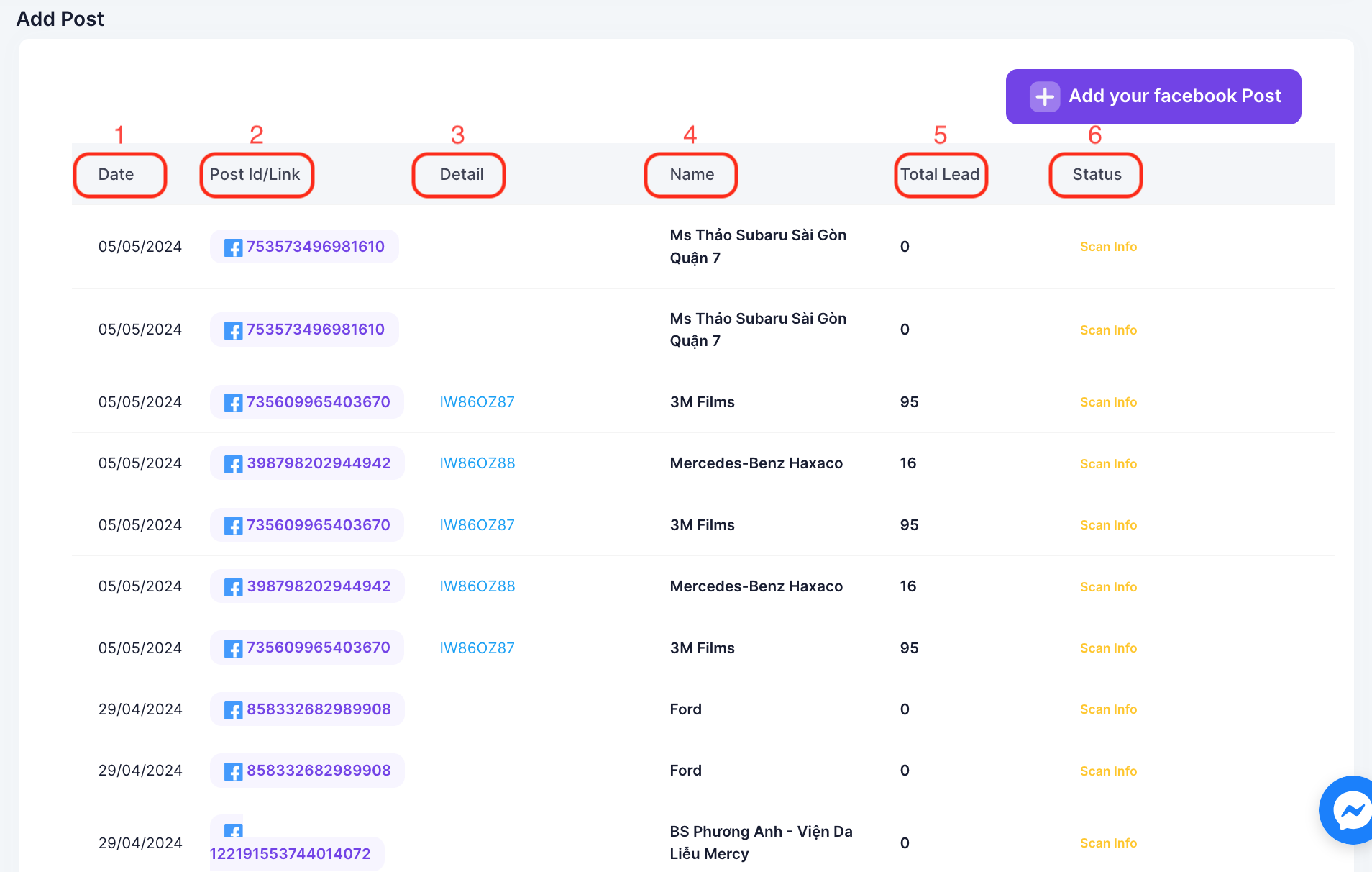This screenshot has height=872, width=1372.
Task: Select the Post Id/Link column header
Action: (255, 175)
